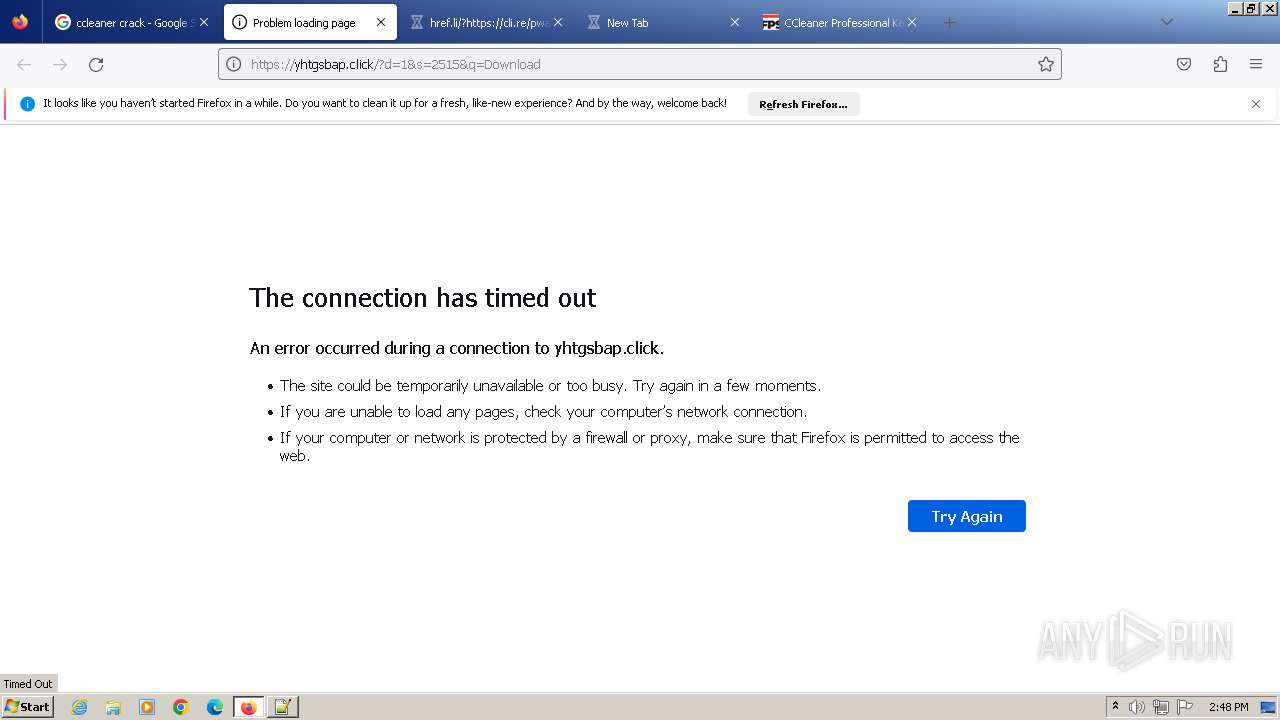Screen dimensions: 1280x720
Task: Click the 'check your computer's network connection' bullet
Action: [x=543, y=412]
